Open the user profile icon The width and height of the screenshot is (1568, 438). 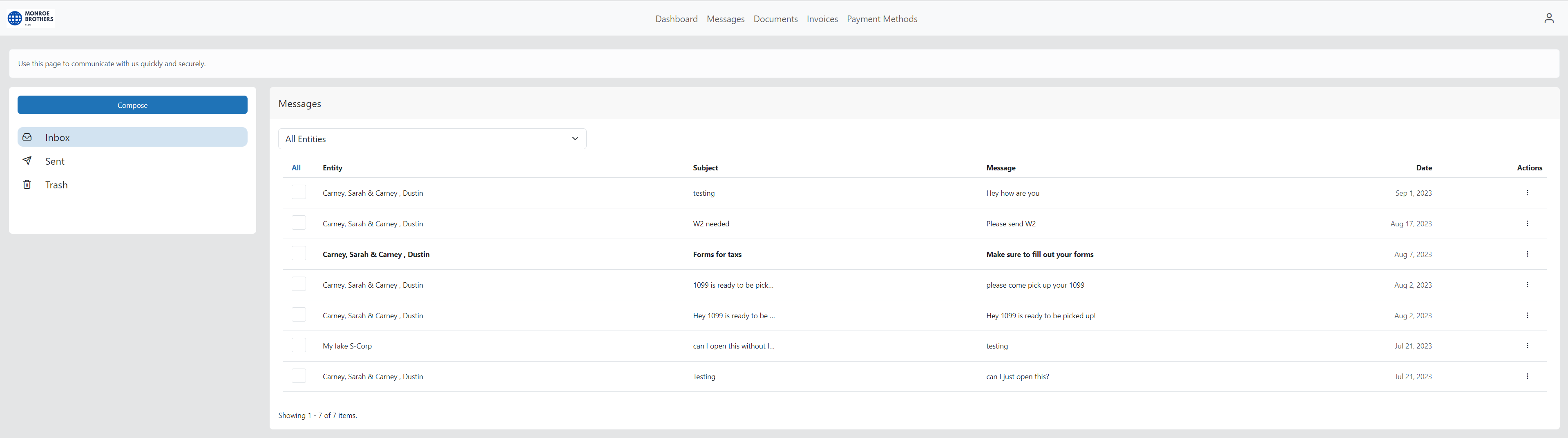(x=1548, y=18)
